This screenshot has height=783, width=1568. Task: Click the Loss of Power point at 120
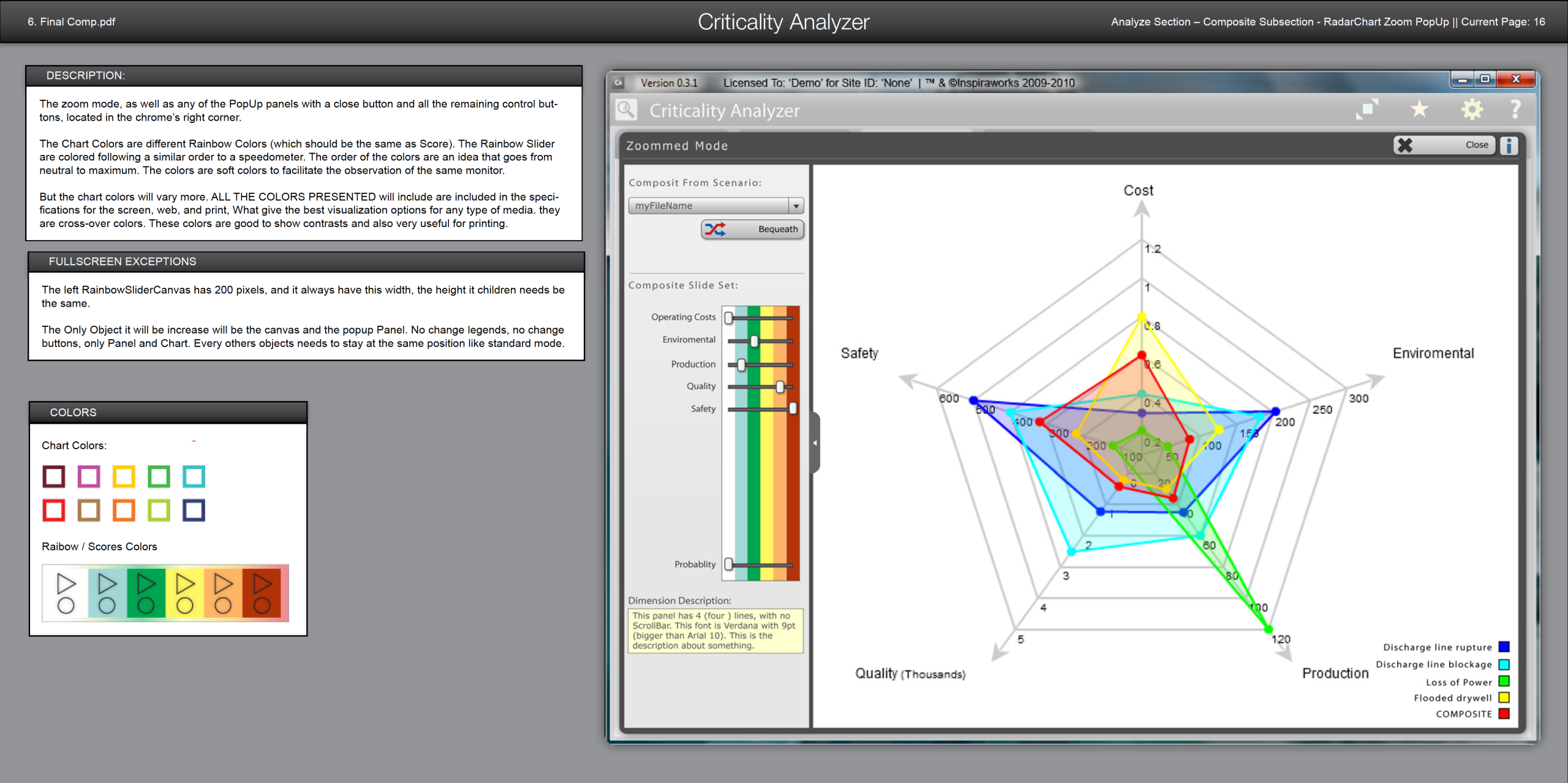coord(1268,629)
